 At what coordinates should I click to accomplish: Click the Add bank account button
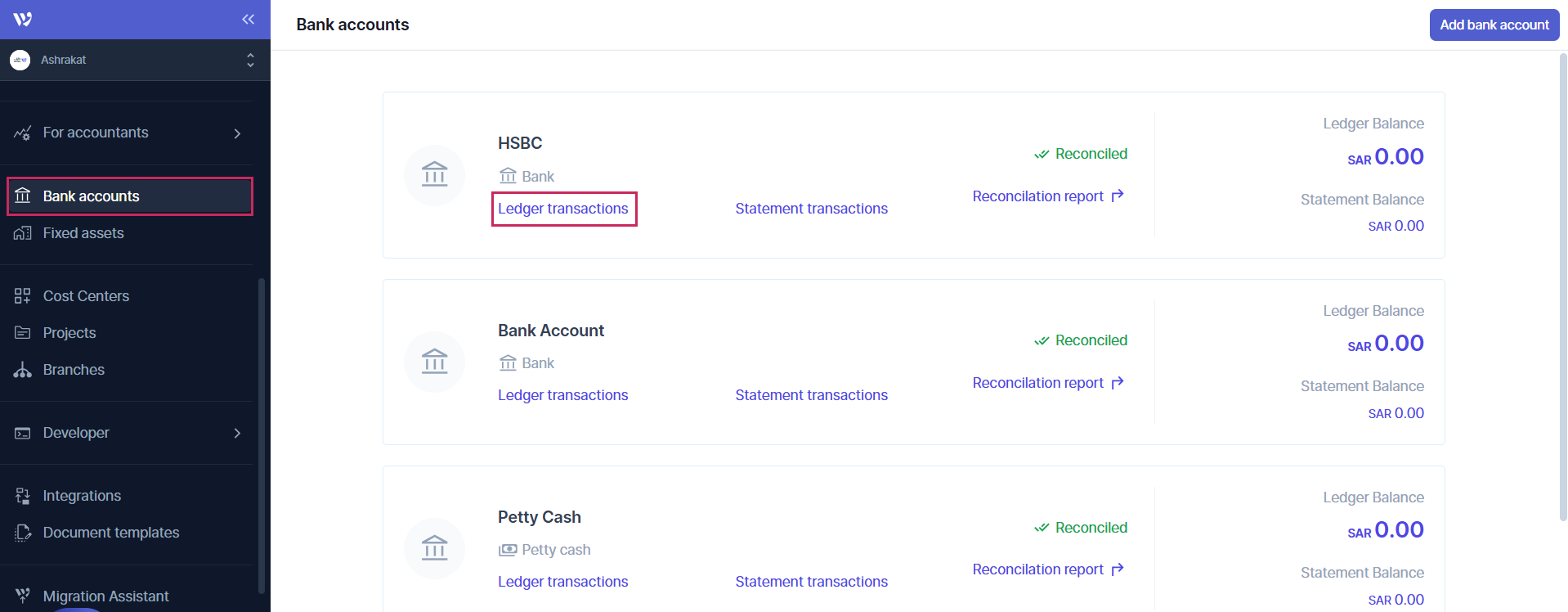1494,25
